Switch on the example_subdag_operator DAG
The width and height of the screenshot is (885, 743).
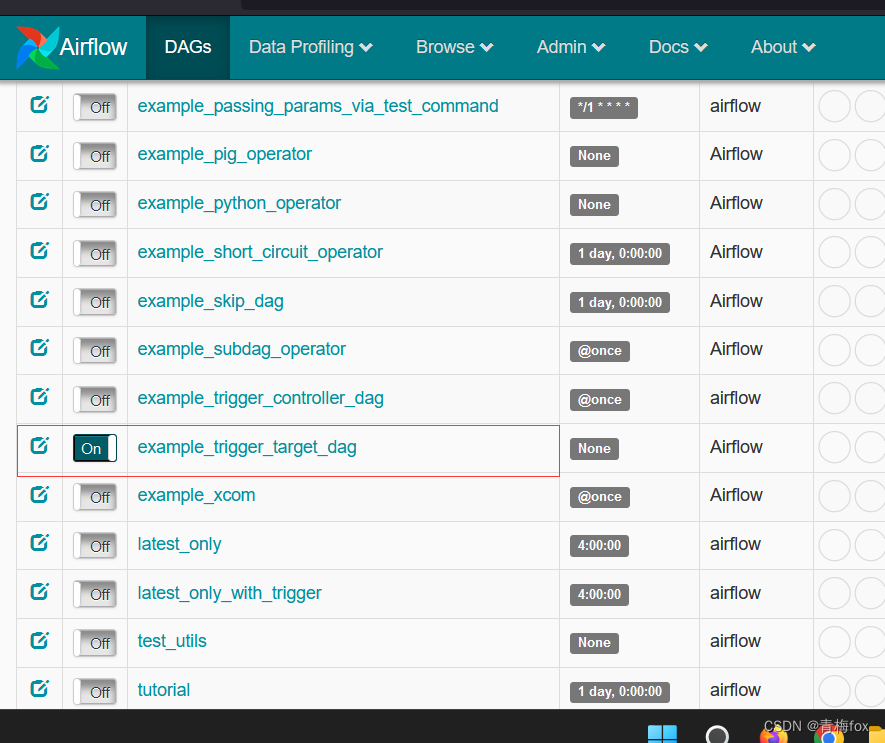(x=95, y=350)
